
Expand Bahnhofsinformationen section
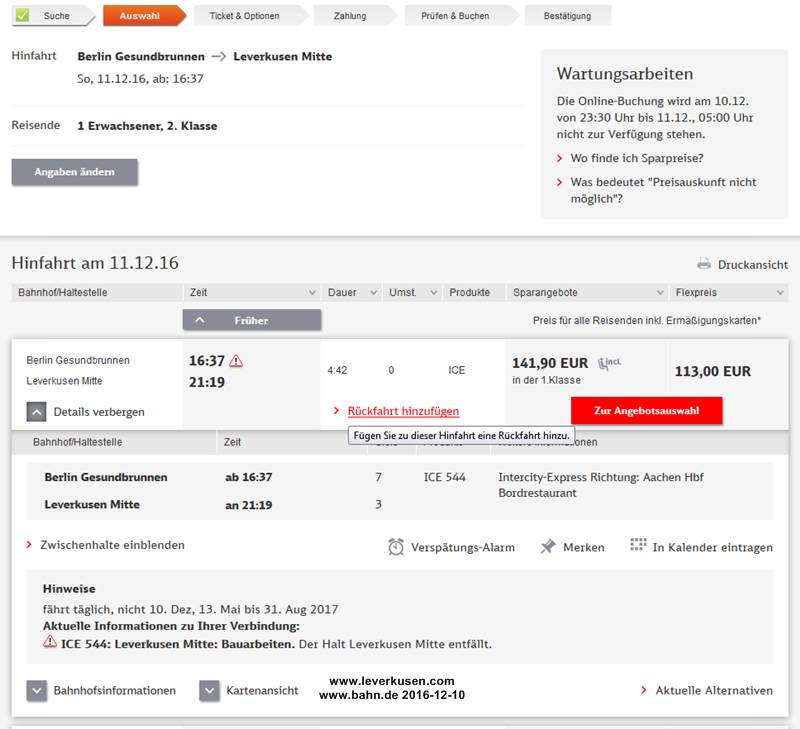(x=37, y=690)
